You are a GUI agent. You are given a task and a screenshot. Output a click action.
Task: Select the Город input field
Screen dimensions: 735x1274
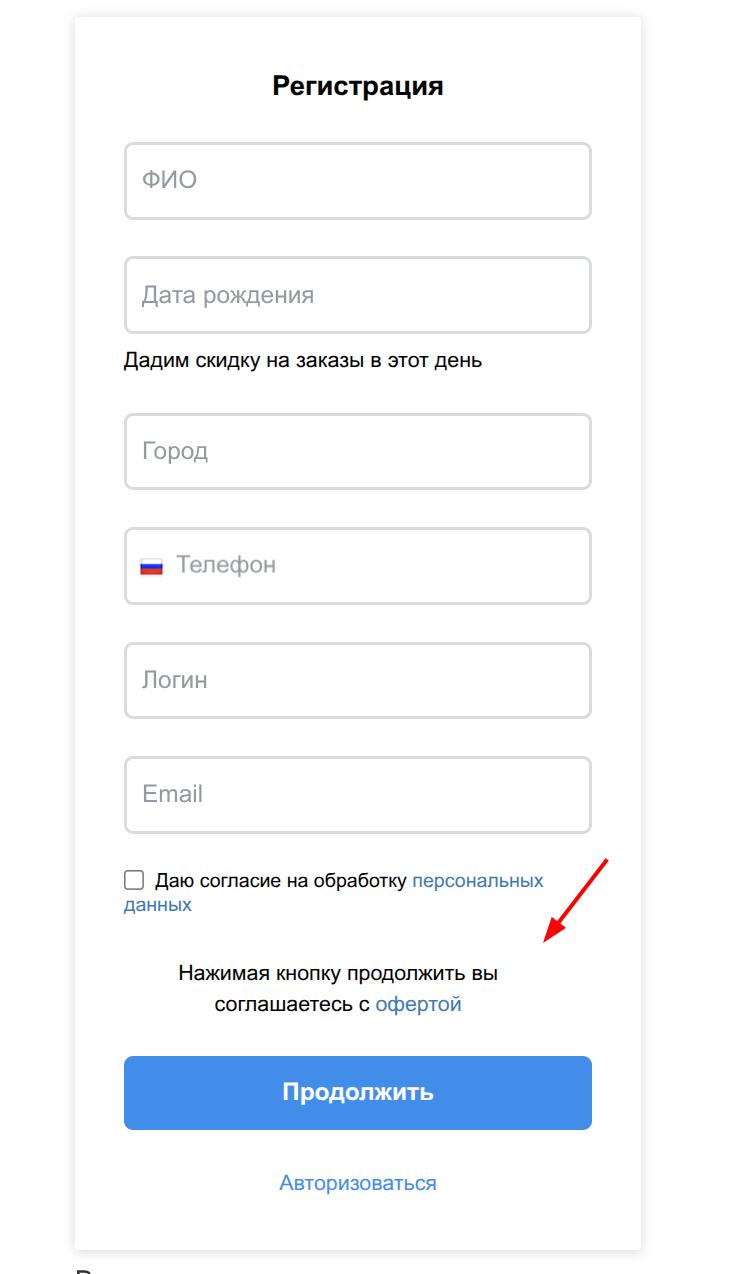click(x=358, y=451)
